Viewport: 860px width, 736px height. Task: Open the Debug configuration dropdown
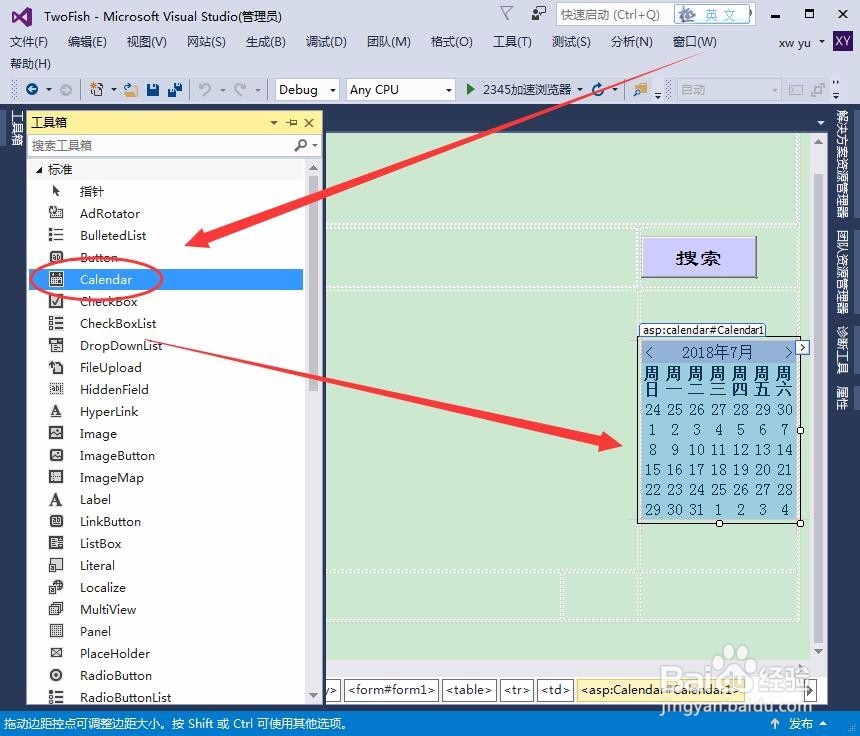307,89
